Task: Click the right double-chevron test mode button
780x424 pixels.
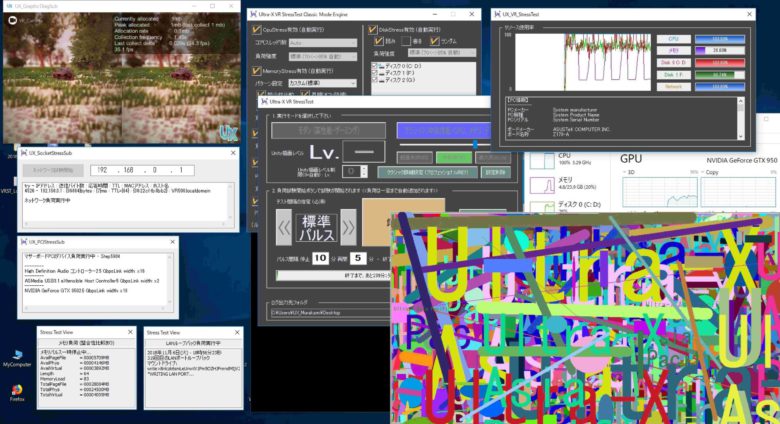Action: [348, 227]
